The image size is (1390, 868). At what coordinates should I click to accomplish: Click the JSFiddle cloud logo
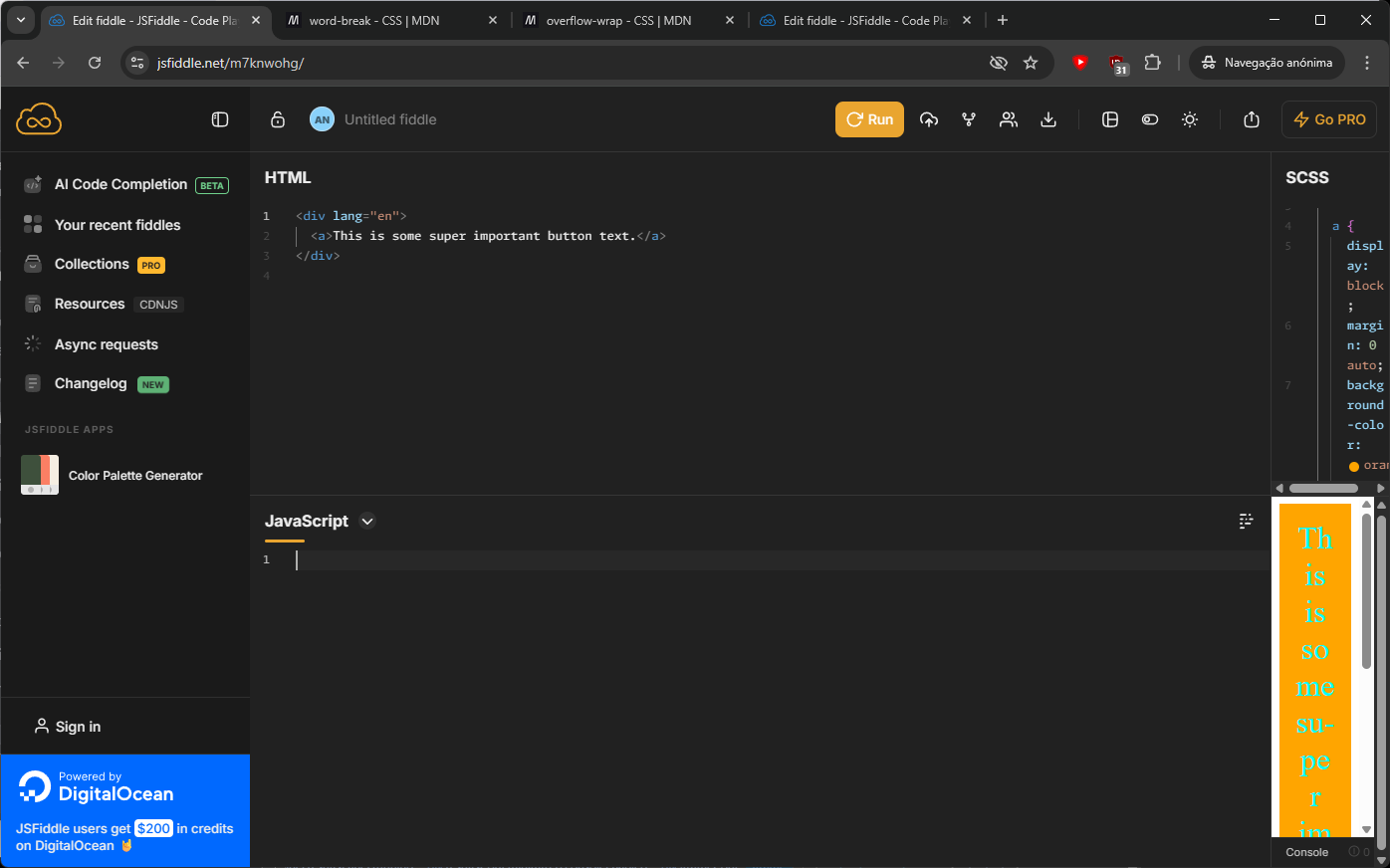(x=39, y=119)
